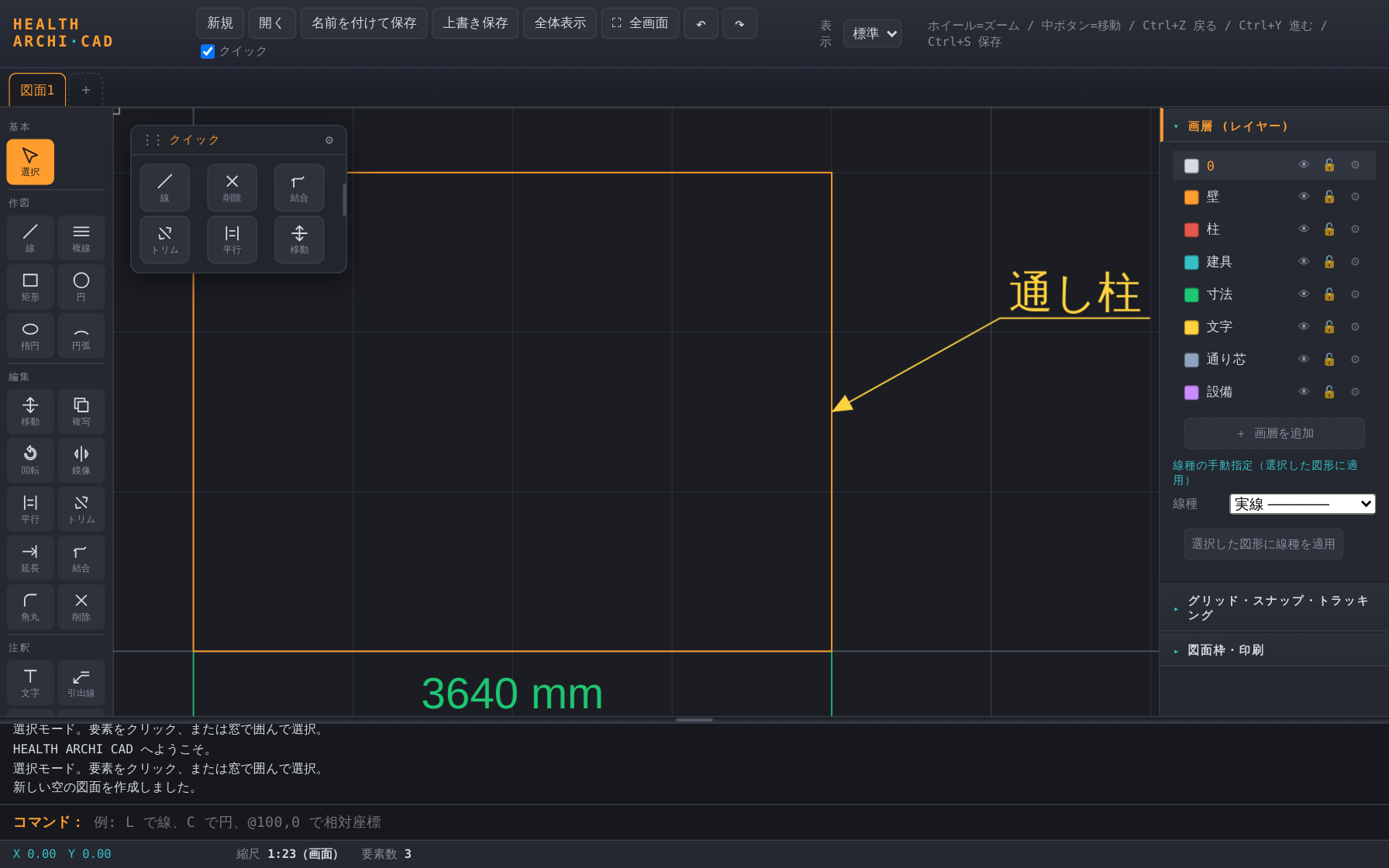Click 新規 to create new drawing
The width and height of the screenshot is (1389, 868).
(220, 23)
